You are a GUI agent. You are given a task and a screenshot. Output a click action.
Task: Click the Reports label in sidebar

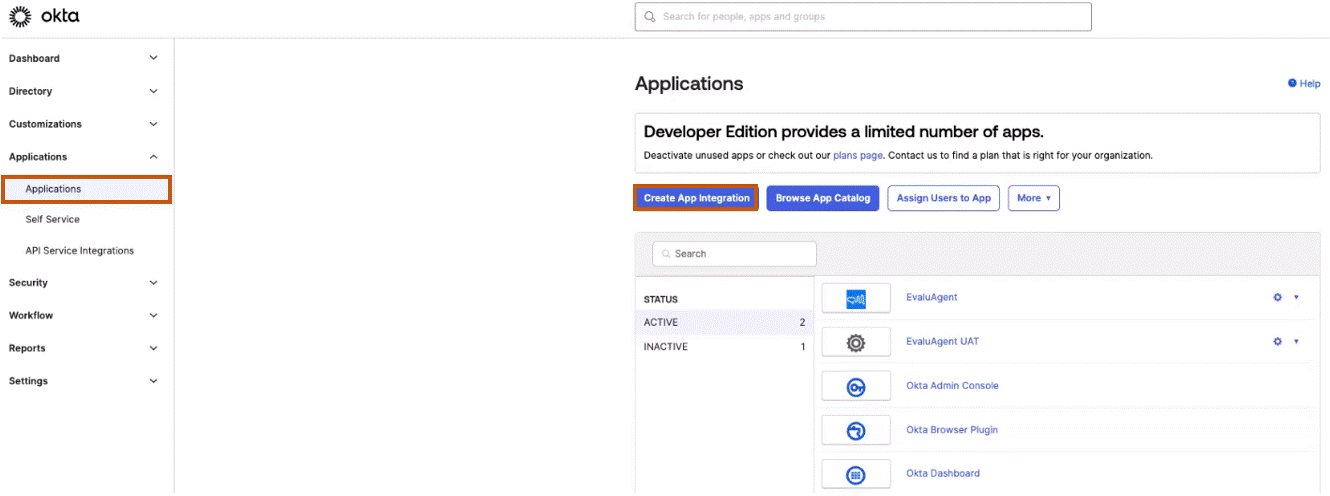(27, 349)
